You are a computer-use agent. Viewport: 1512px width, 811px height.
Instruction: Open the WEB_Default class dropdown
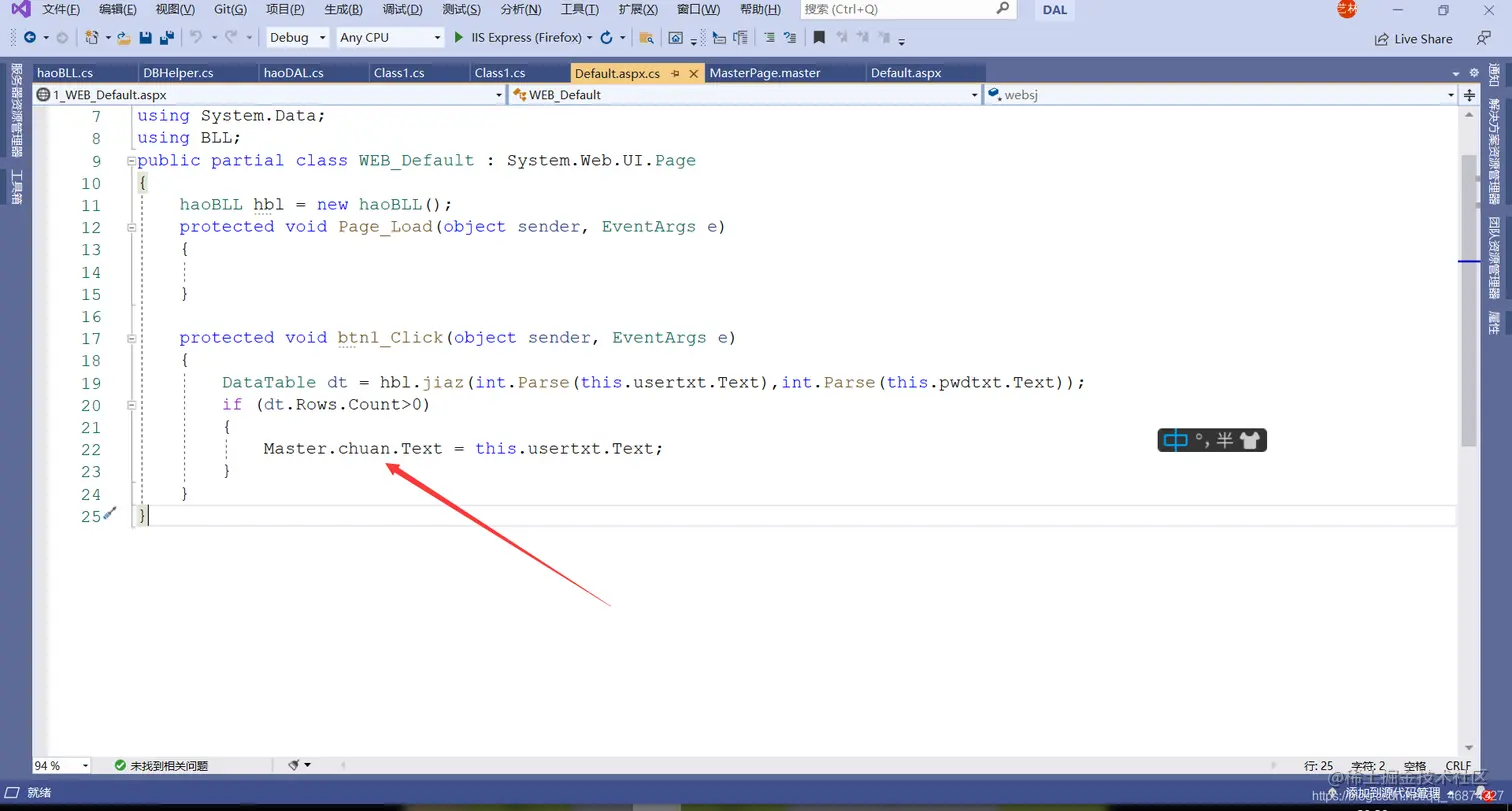745,95
